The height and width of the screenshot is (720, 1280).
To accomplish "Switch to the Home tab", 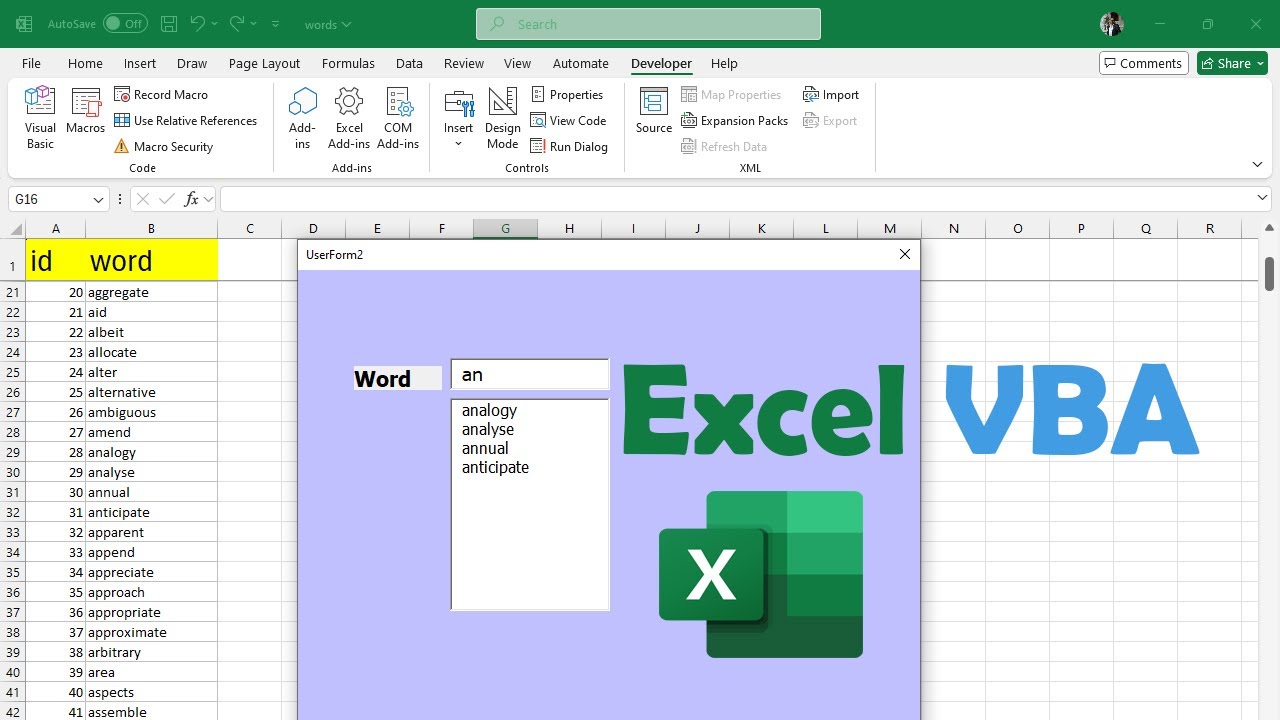I will pos(85,63).
